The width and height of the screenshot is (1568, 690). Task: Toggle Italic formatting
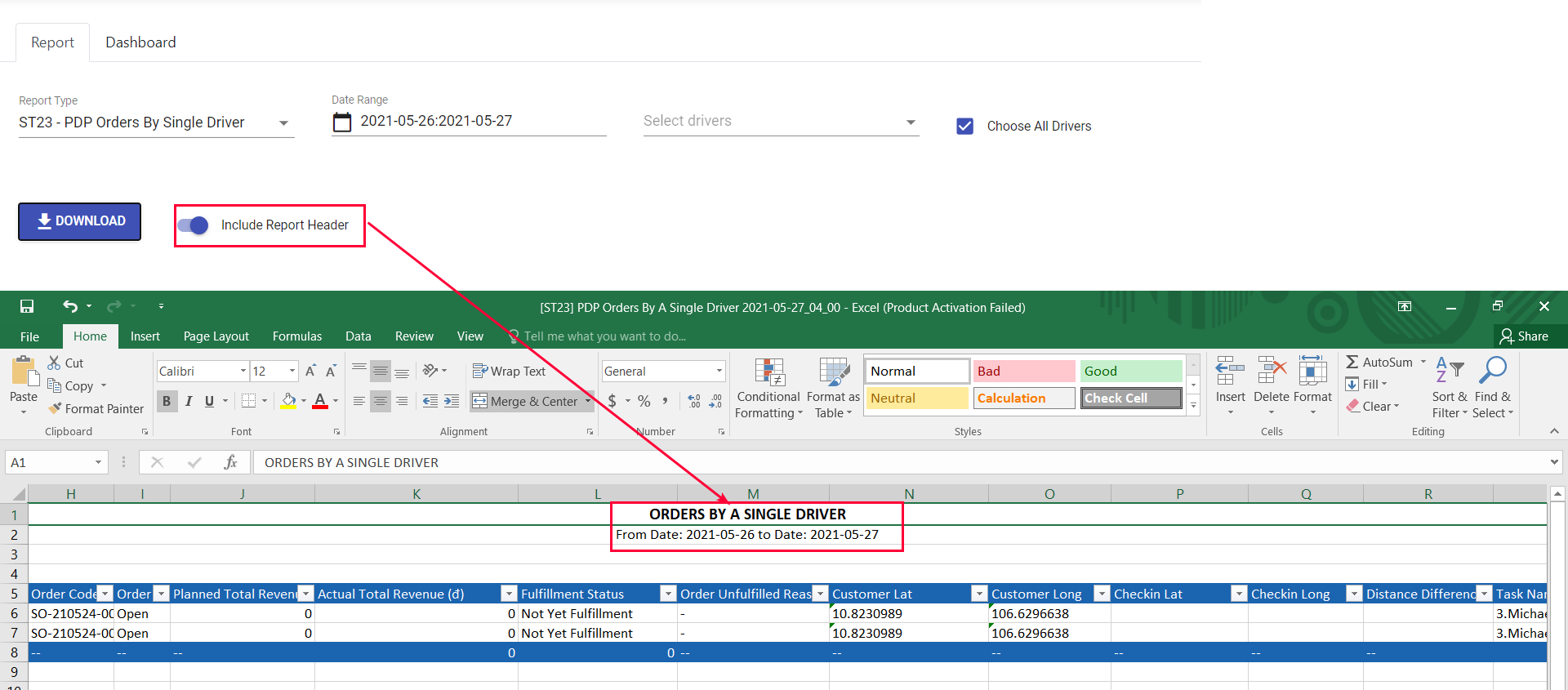(189, 401)
